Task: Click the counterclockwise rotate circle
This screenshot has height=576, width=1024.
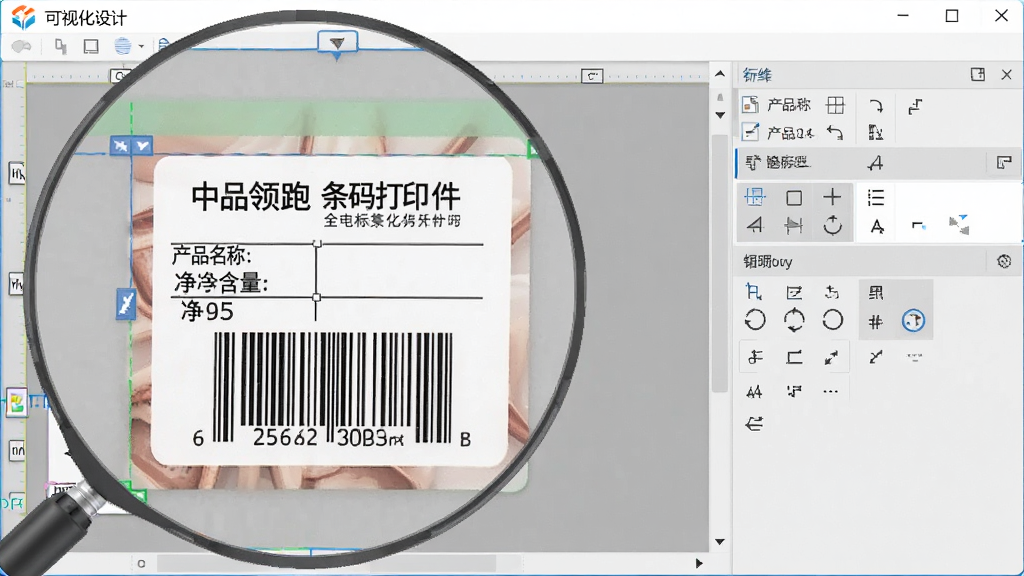Action: [755, 320]
